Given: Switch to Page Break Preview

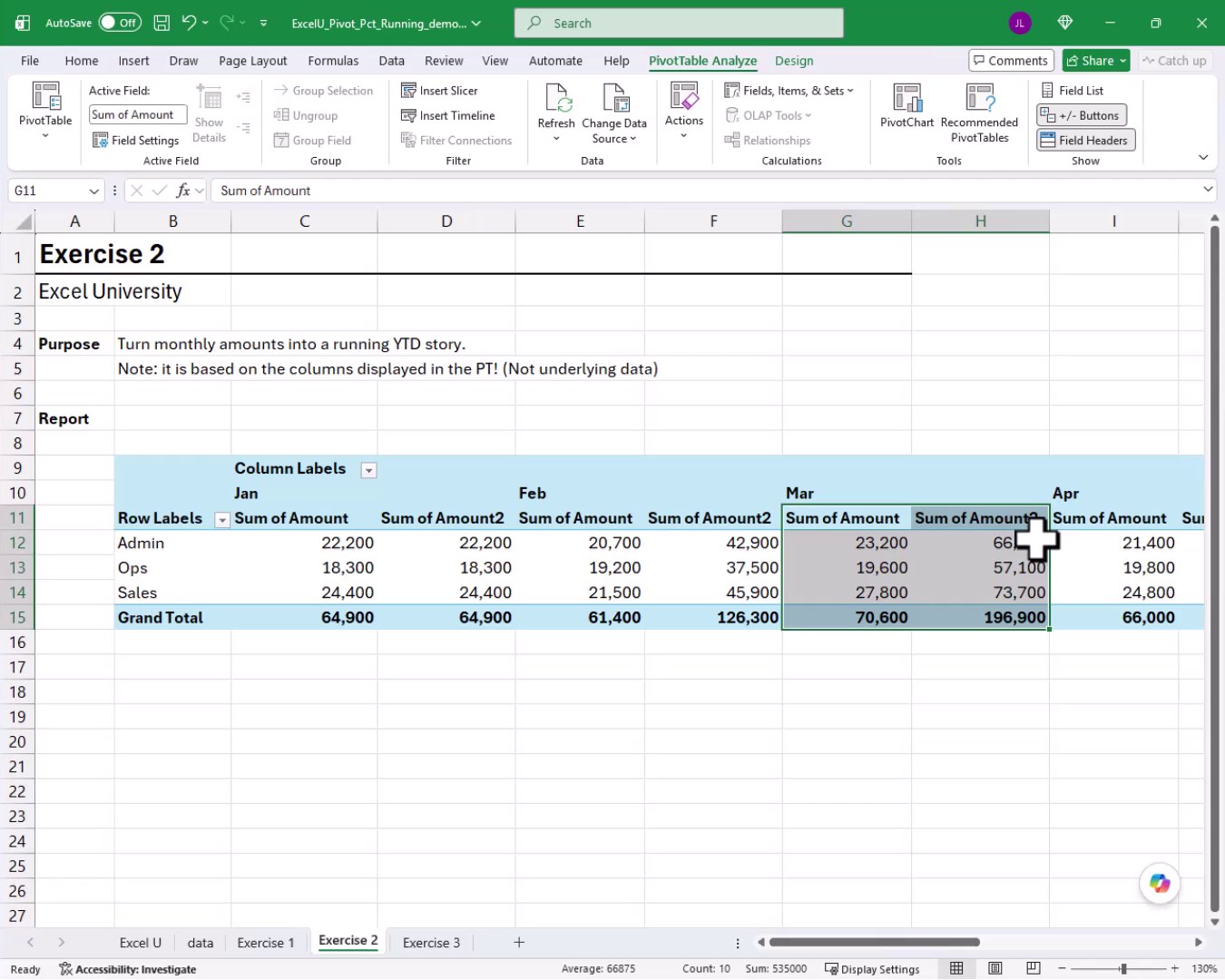Looking at the screenshot, I should (x=1034, y=968).
